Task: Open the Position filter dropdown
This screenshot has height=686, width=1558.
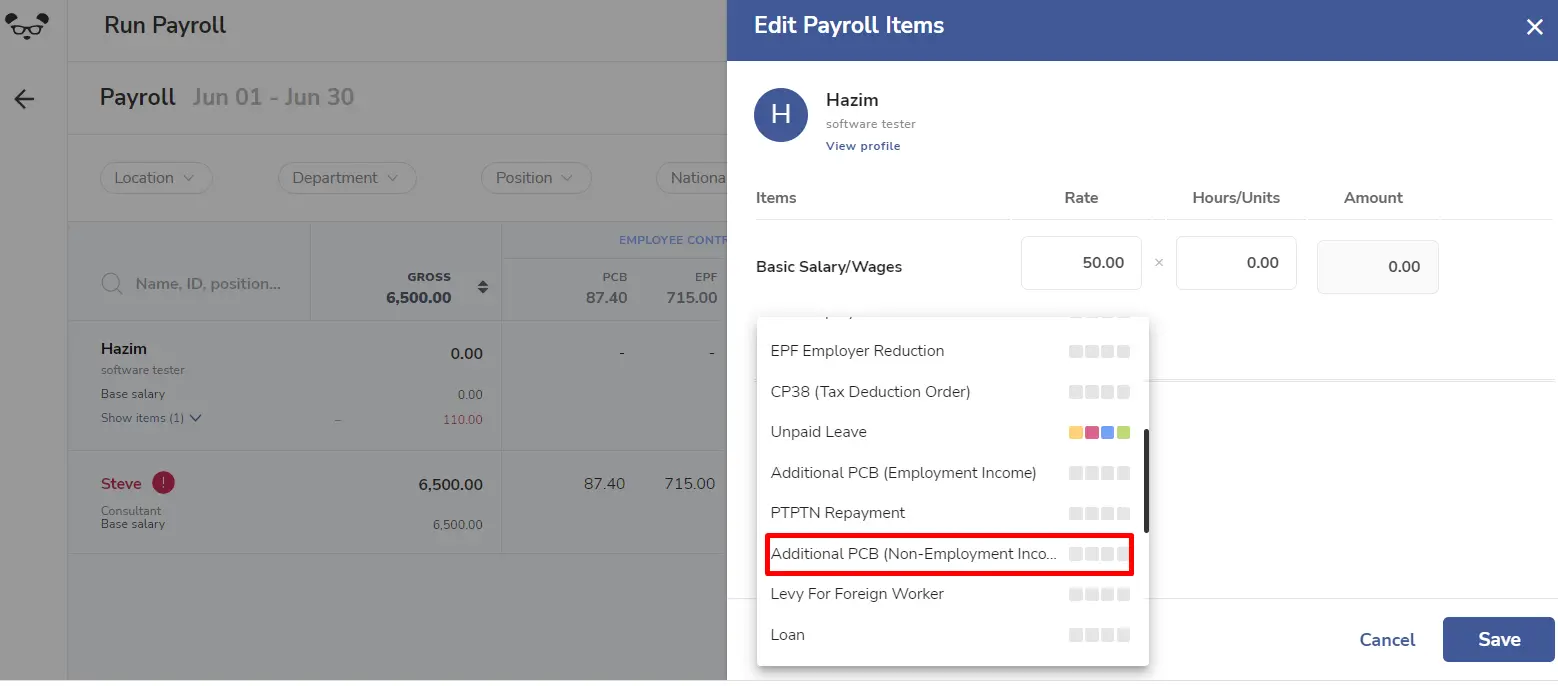Action: click(x=536, y=178)
